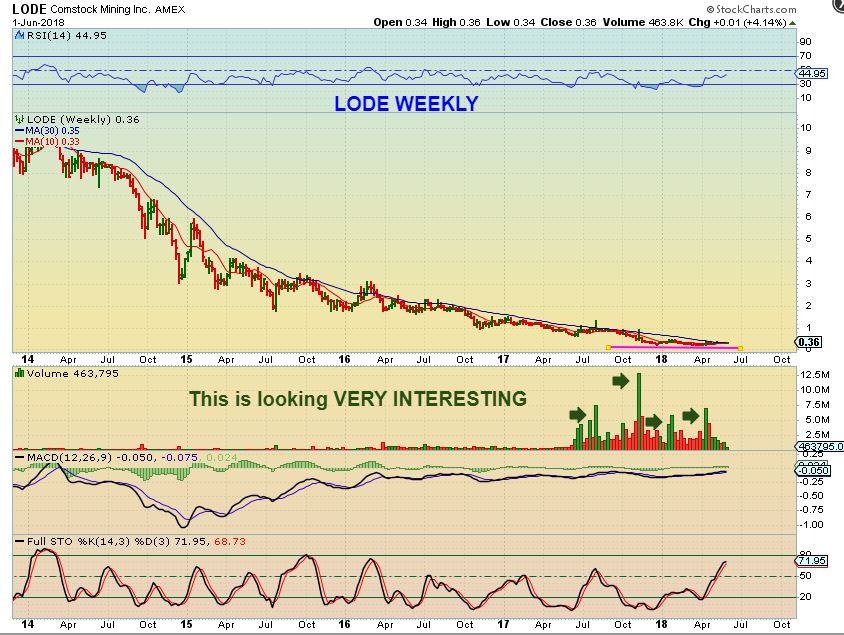Click the 90 RSI axis label
The width and height of the screenshot is (844, 635).
(806, 42)
